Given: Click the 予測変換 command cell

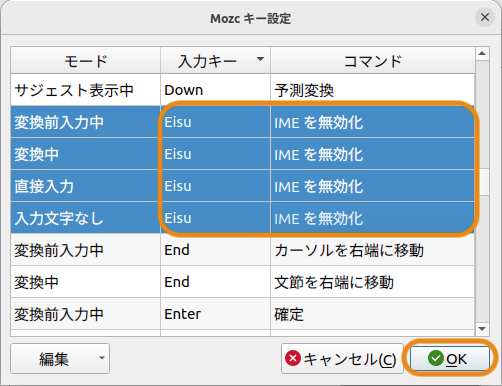Looking at the screenshot, I should [373, 90].
